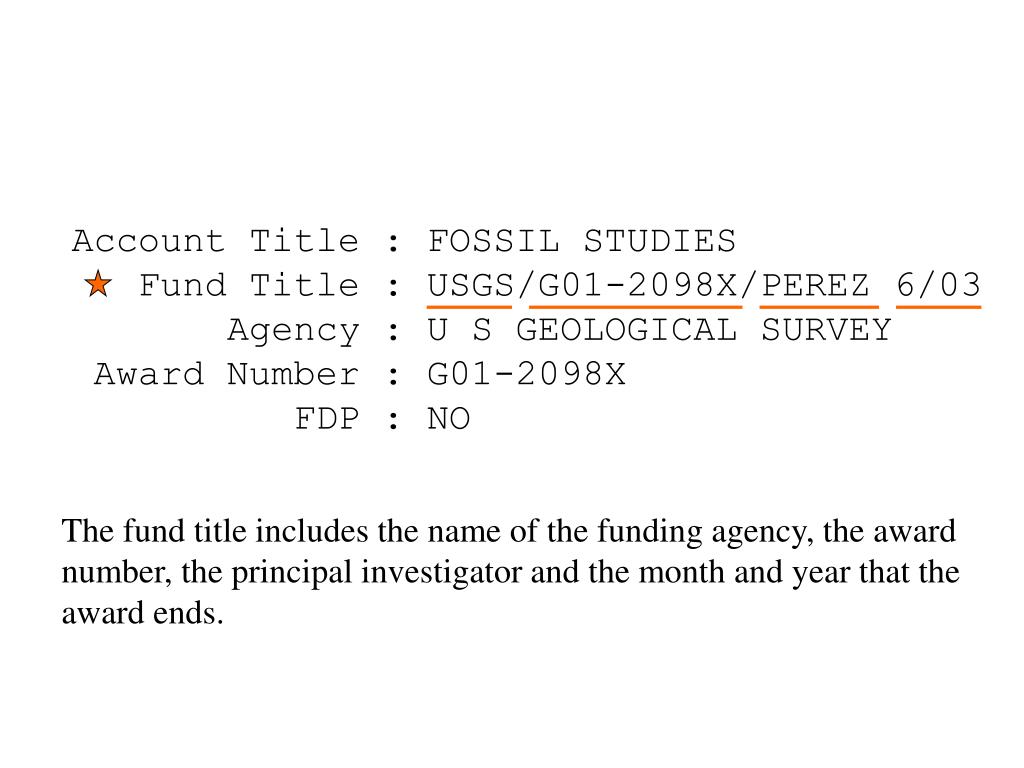Screen dimensions: 1024x768
Task: Click the FOSSIL STUDIES account title value
Action: 581,241
